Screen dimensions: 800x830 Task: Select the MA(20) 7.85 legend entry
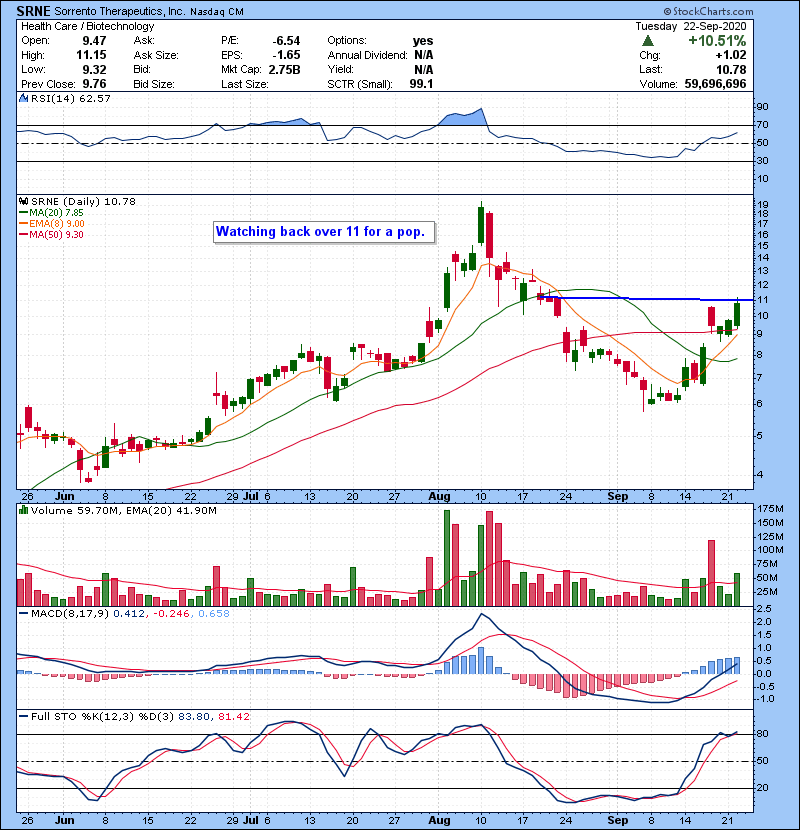[x=51, y=213]
